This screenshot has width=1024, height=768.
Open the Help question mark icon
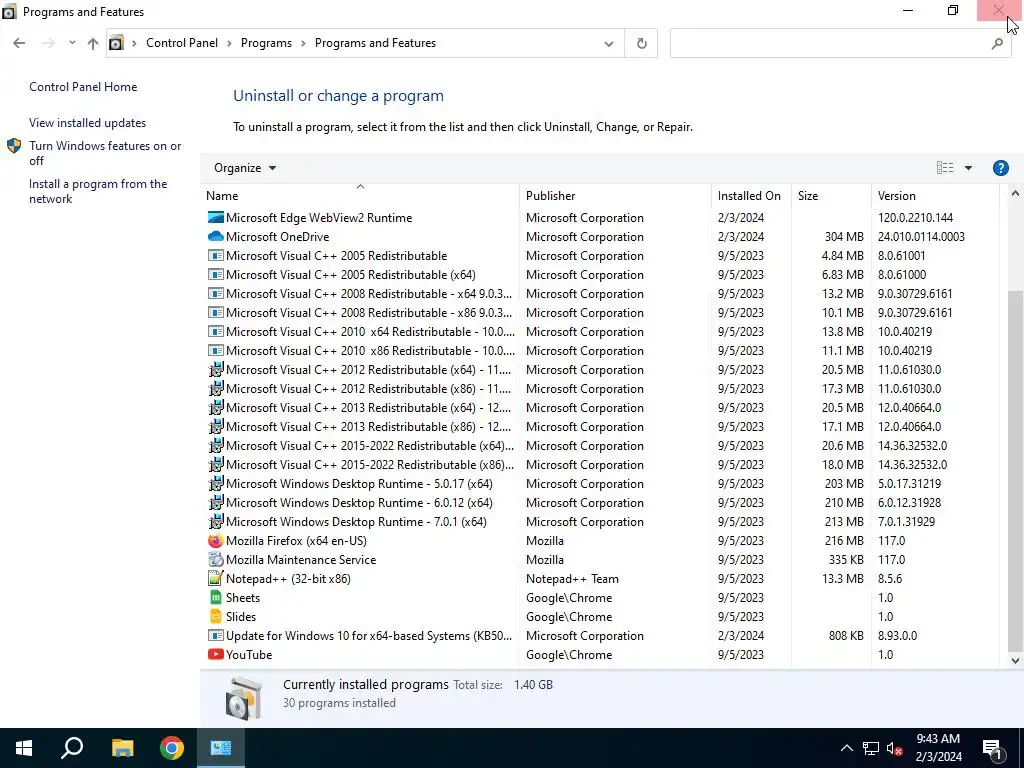click(x=1000, y=168)
